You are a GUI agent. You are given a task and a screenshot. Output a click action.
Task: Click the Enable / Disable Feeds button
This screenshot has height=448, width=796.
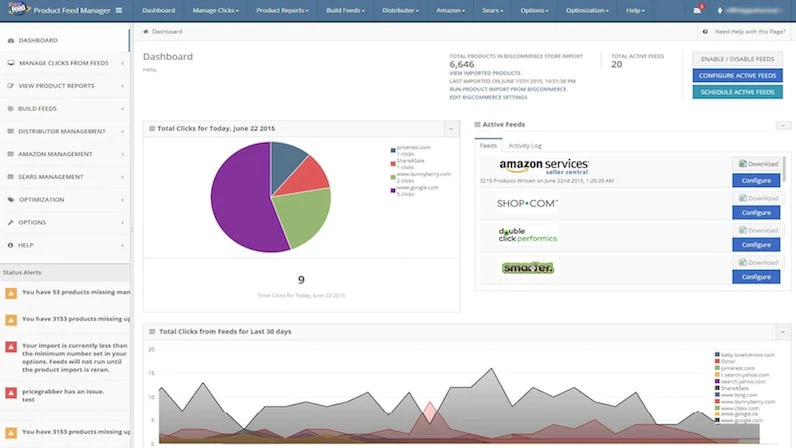click(737, 59)
